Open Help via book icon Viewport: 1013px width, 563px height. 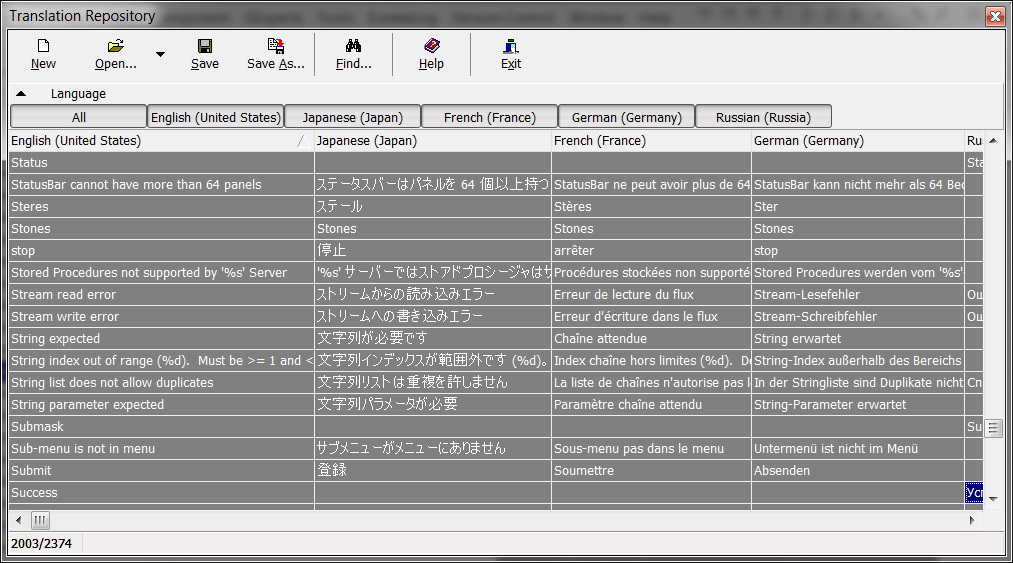pos(432,46)
